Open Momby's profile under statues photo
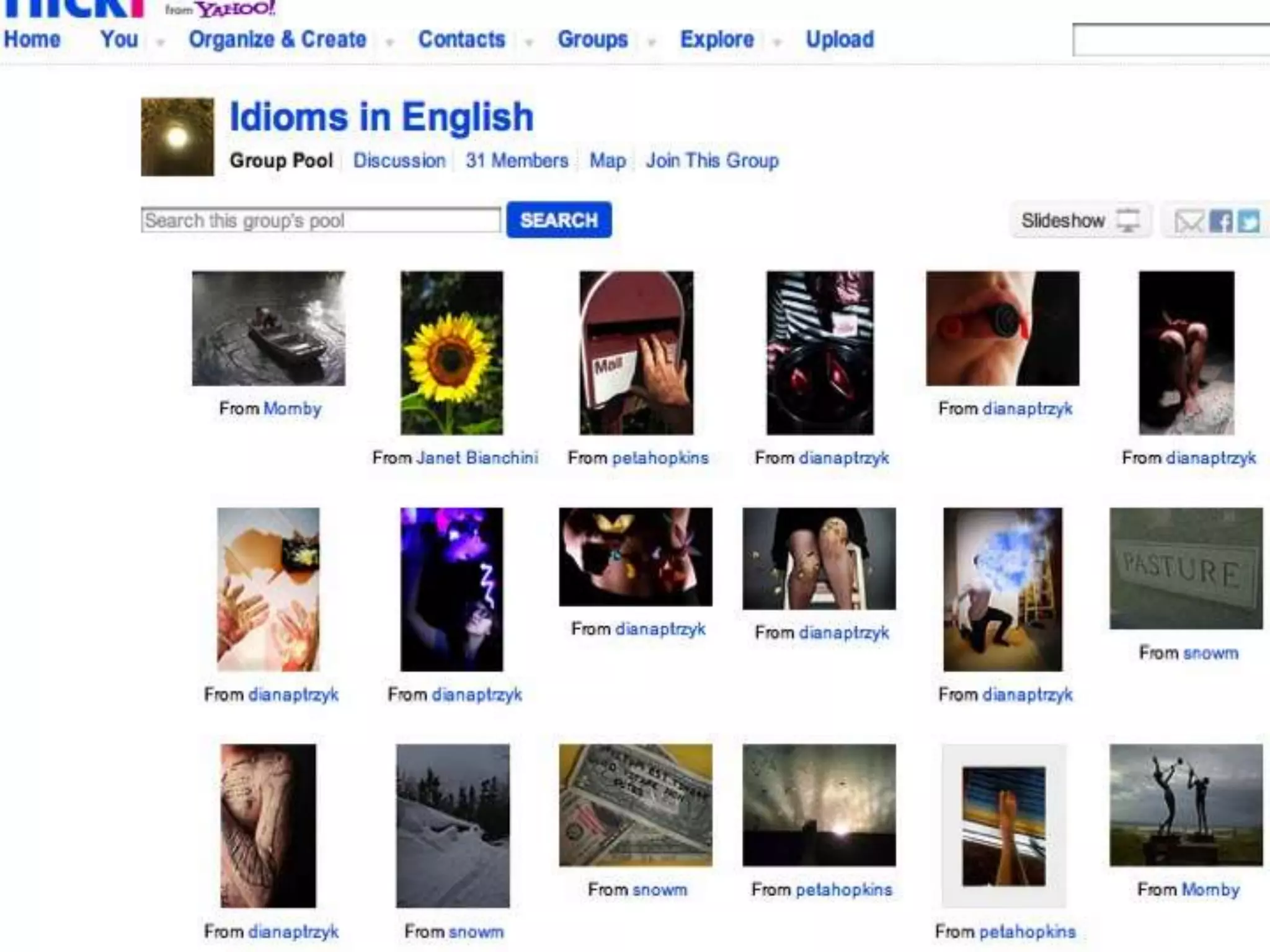This screenshot has height=952, width=1270. coord(1210,889)
